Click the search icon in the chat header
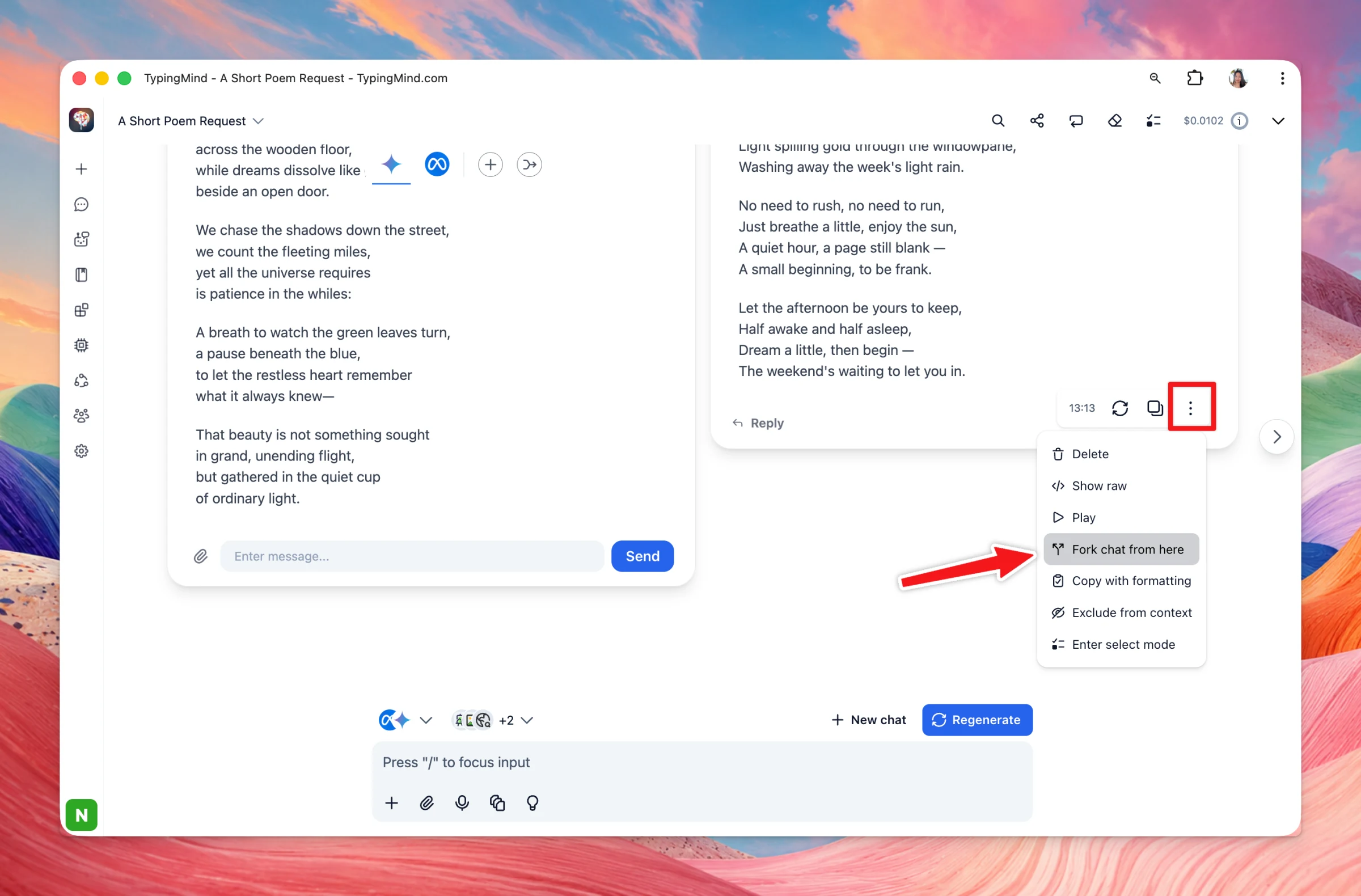This screenshot has height=896, width=1361. [x=998, y=121]
